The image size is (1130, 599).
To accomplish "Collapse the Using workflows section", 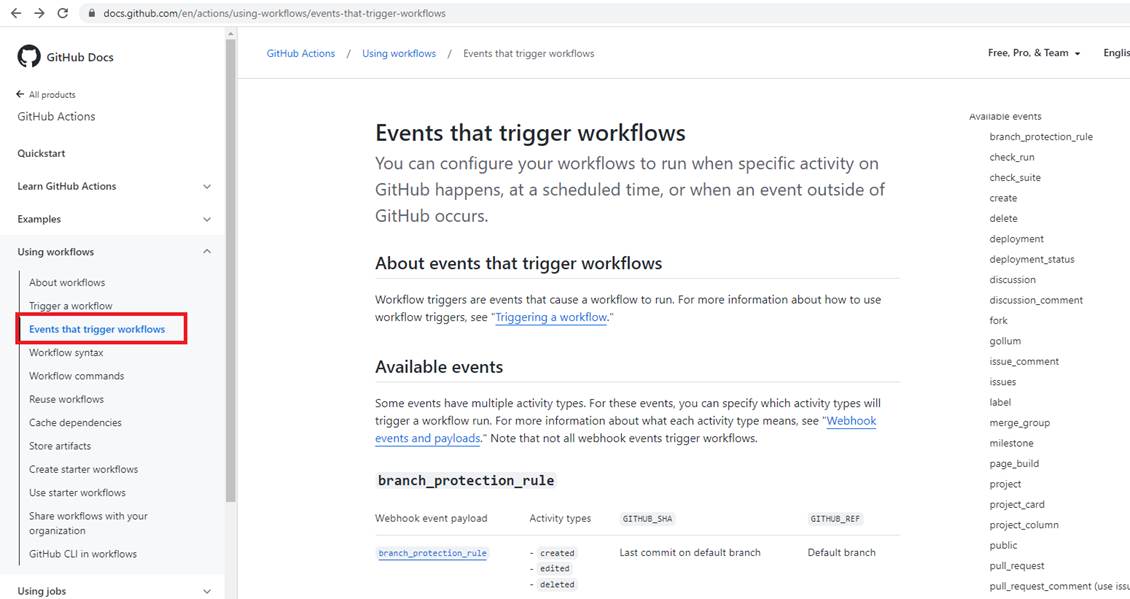I will [x=207, y=252].
